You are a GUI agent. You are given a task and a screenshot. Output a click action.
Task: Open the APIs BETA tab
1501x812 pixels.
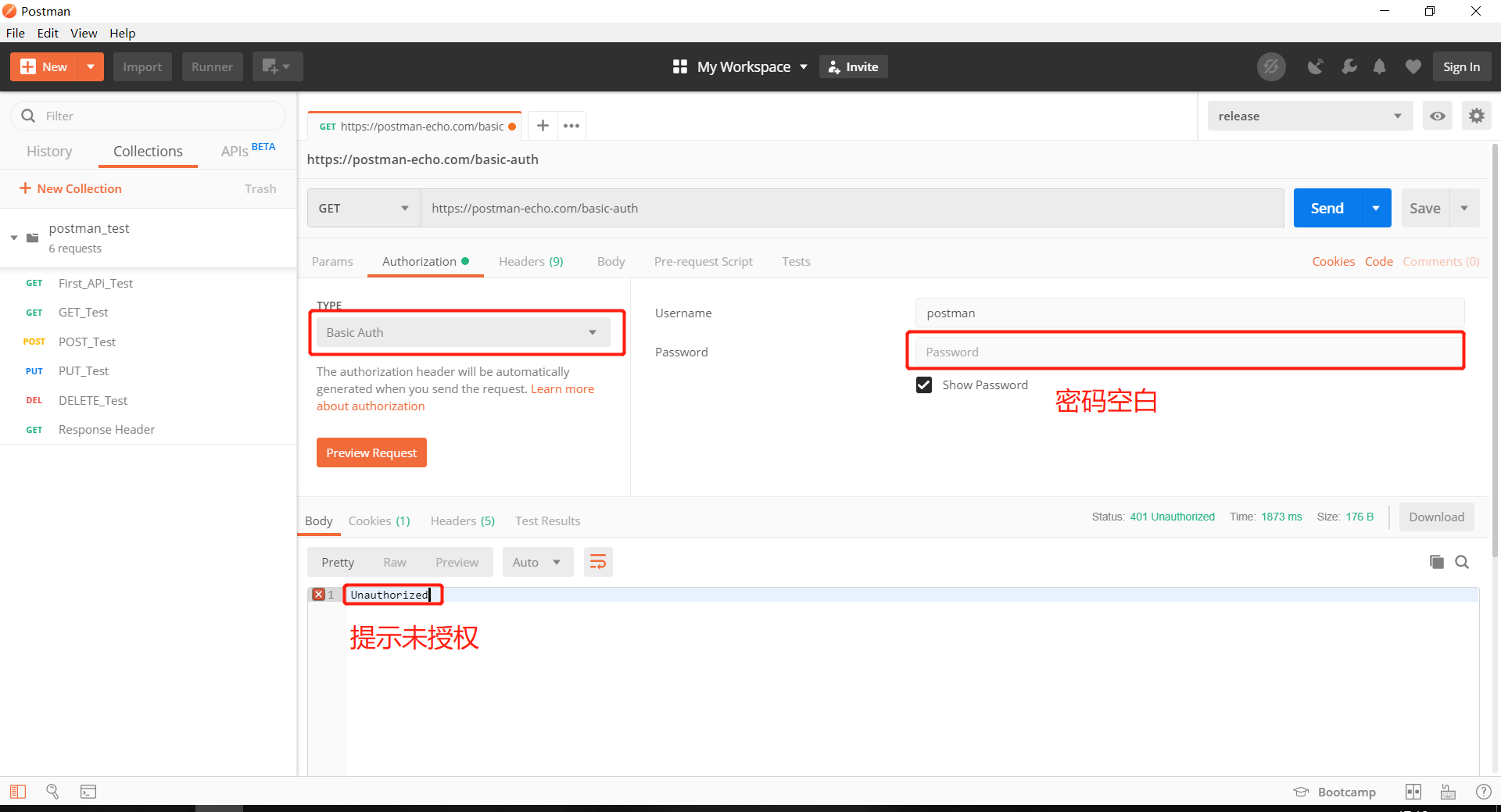pyautogui.click(x=248, y=150)
